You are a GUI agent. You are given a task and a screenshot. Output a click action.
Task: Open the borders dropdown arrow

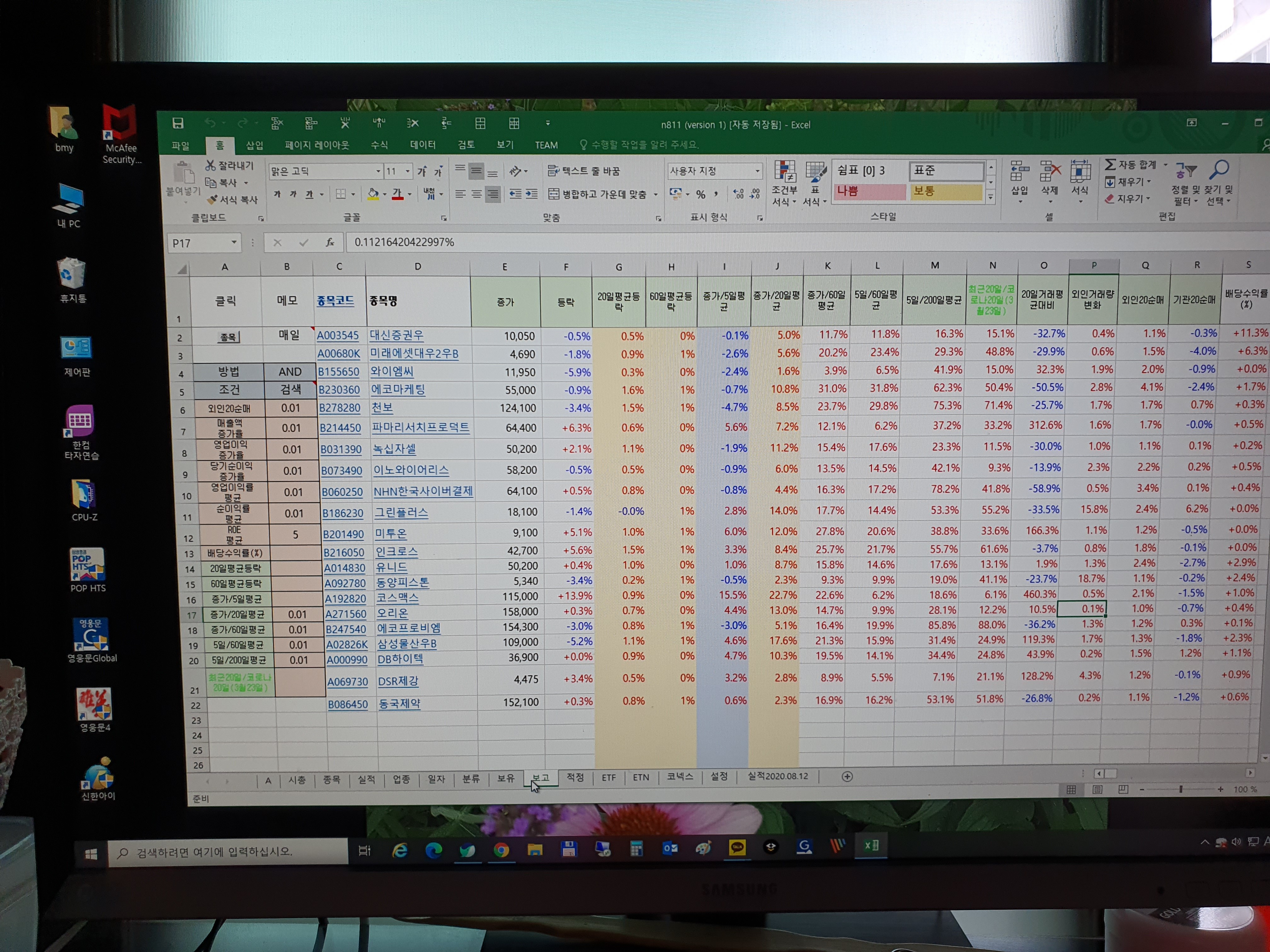coord(352,195)
